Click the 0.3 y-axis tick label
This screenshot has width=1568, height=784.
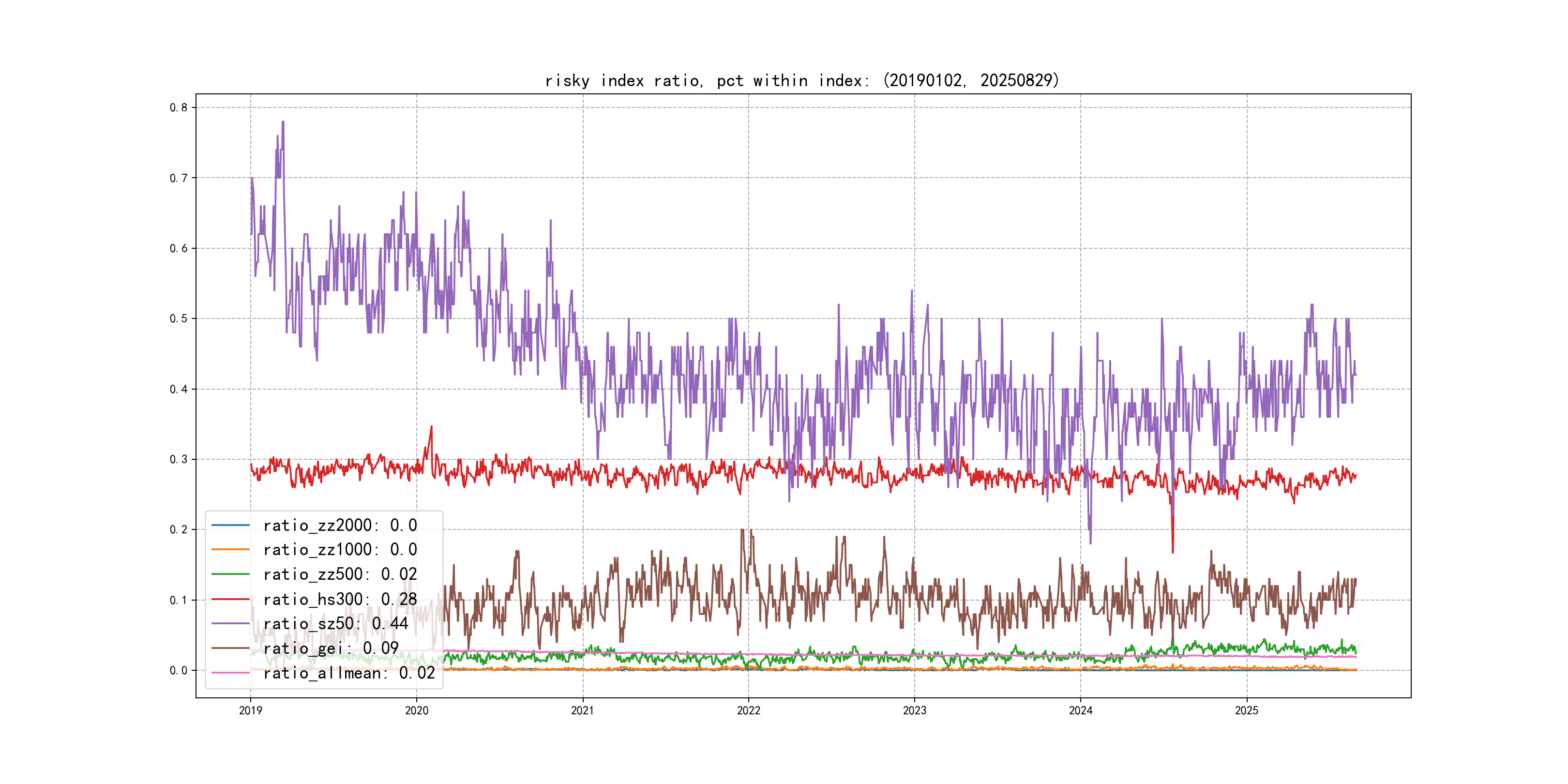pyautogui.click(x=179, y=459)
